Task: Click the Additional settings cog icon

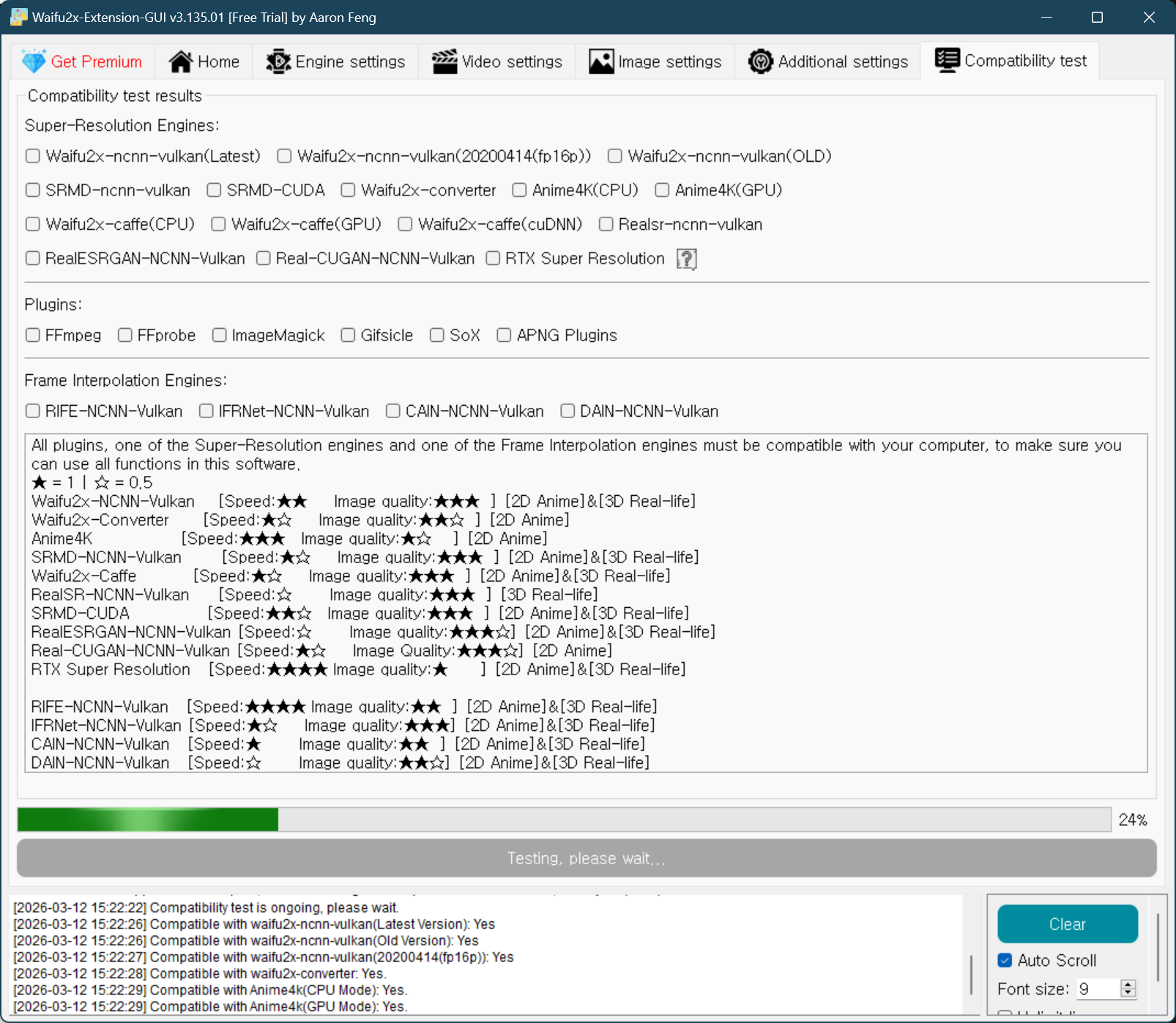Action: click(761, 62)
